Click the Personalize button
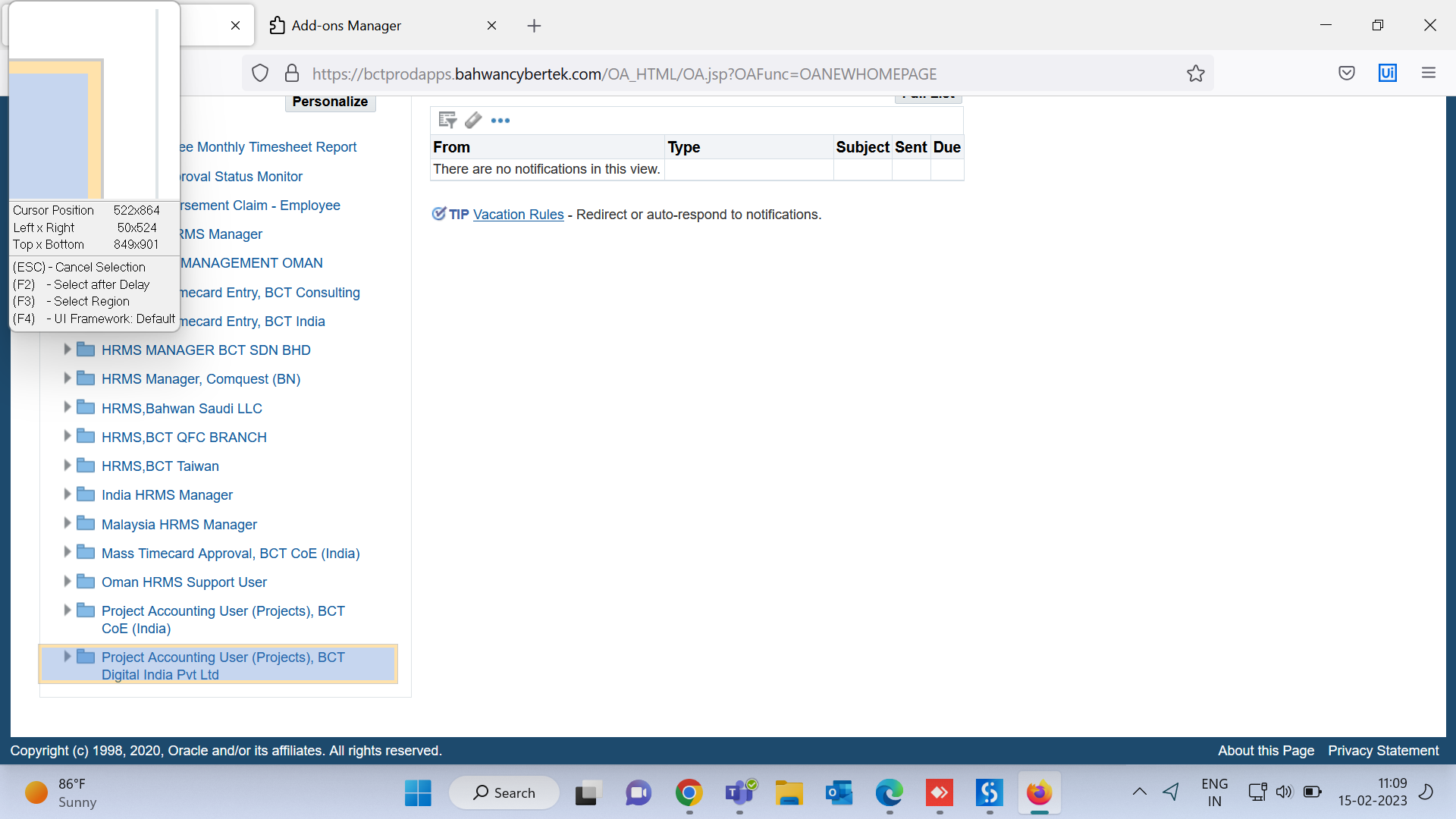Screen dimensions: 1456x819 click(330, 102)
